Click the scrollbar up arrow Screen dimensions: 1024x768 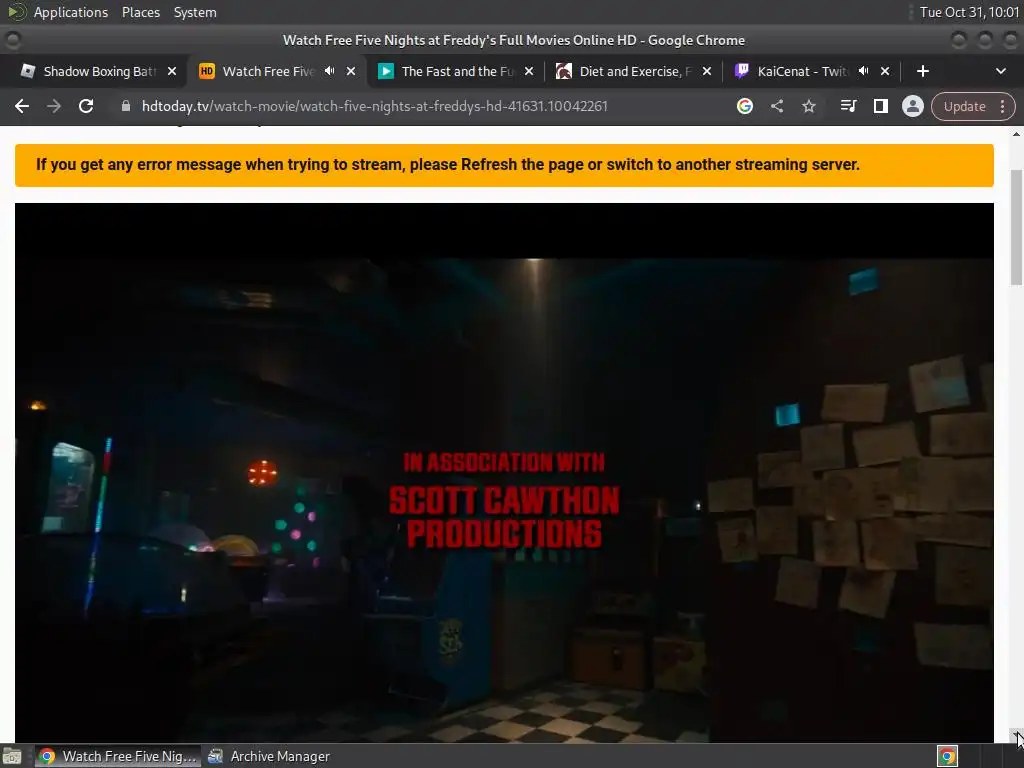1016,133
